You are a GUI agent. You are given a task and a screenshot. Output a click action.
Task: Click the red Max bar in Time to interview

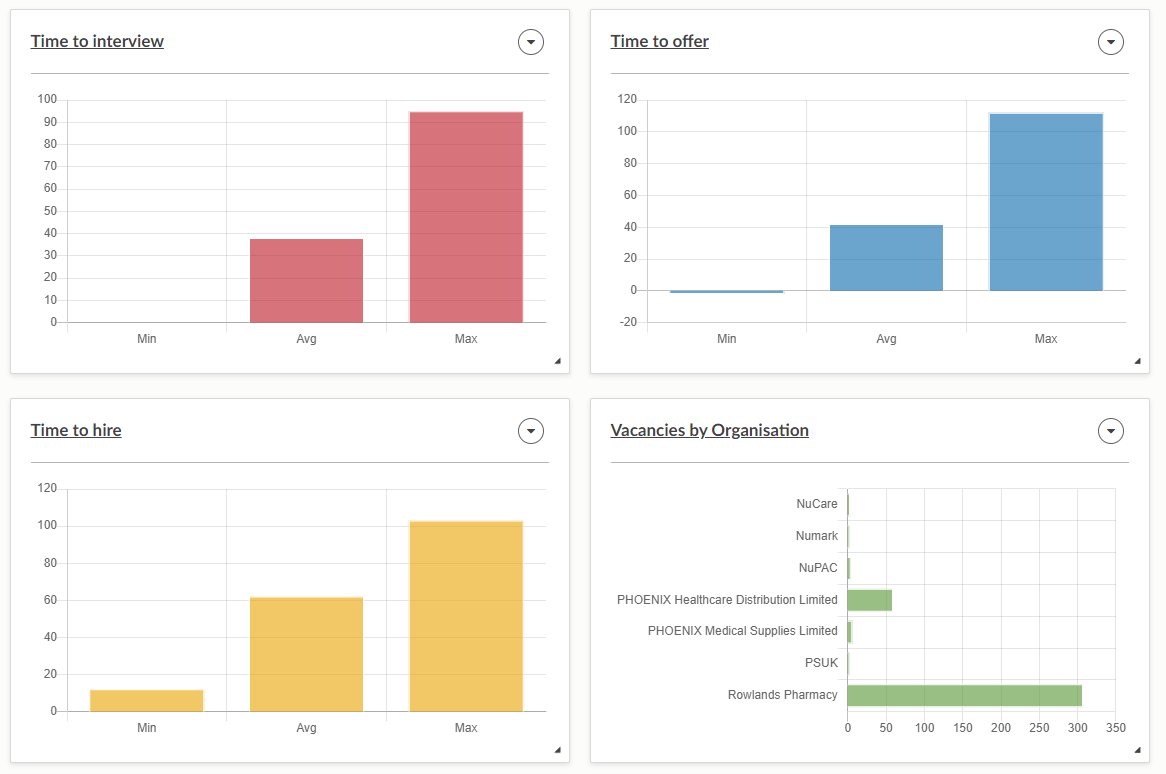[466, 217]
